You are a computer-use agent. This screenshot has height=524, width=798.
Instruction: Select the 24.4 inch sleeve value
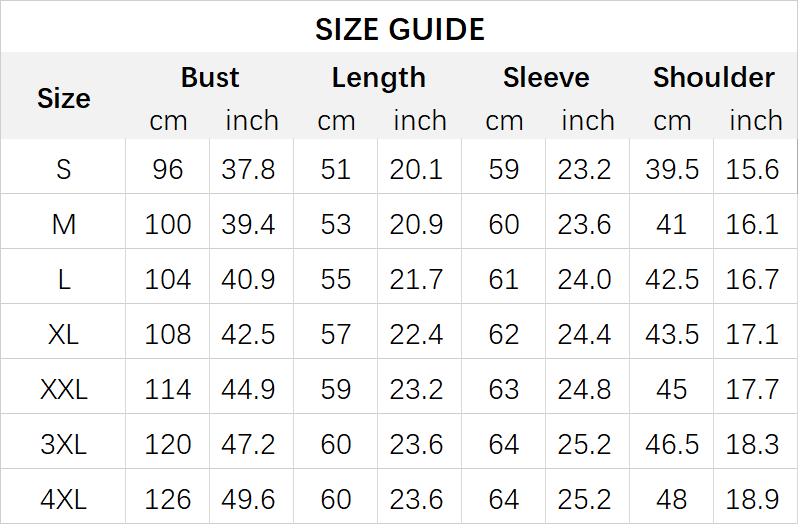click(585, 334)
